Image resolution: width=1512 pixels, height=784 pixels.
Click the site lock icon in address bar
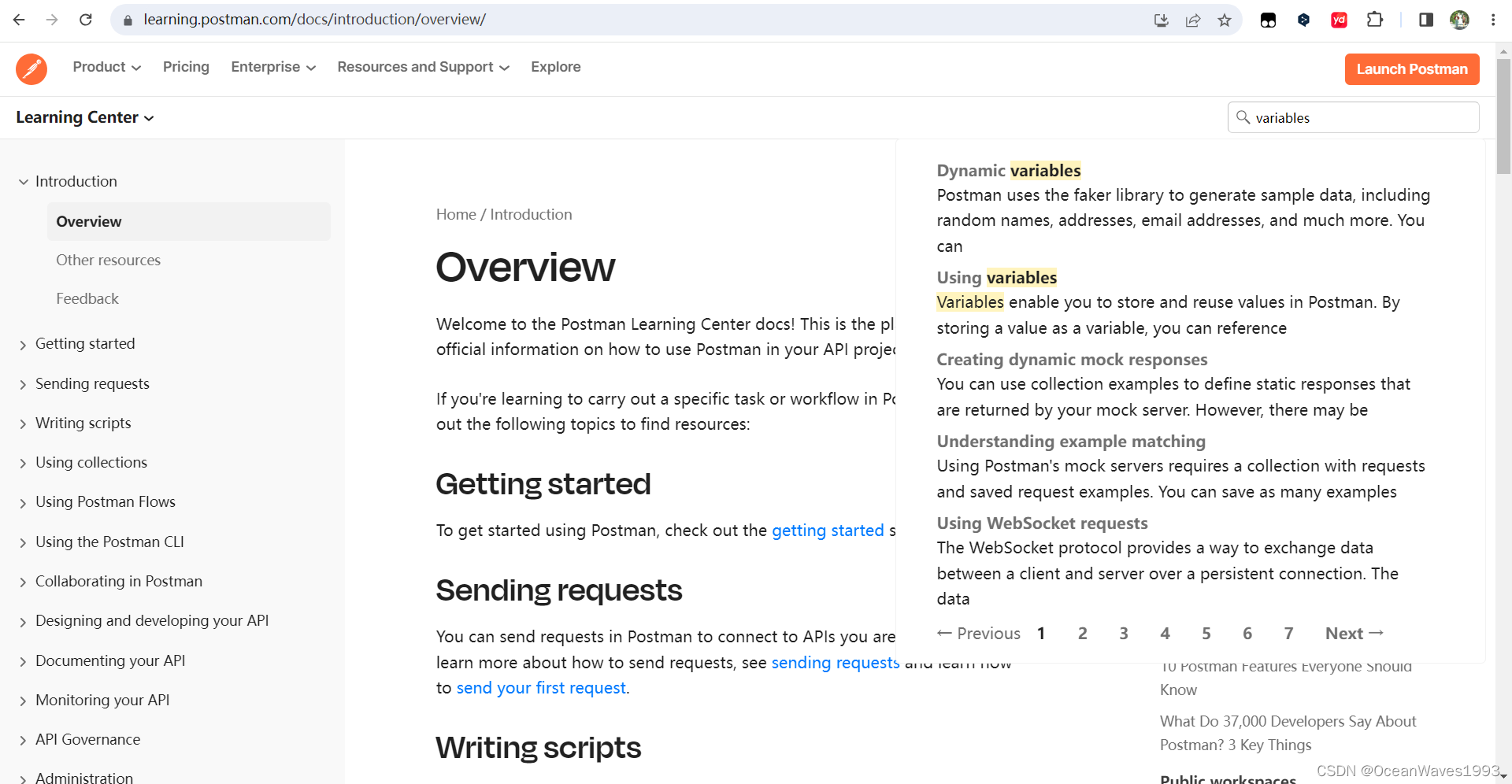(x=128, y=20)
